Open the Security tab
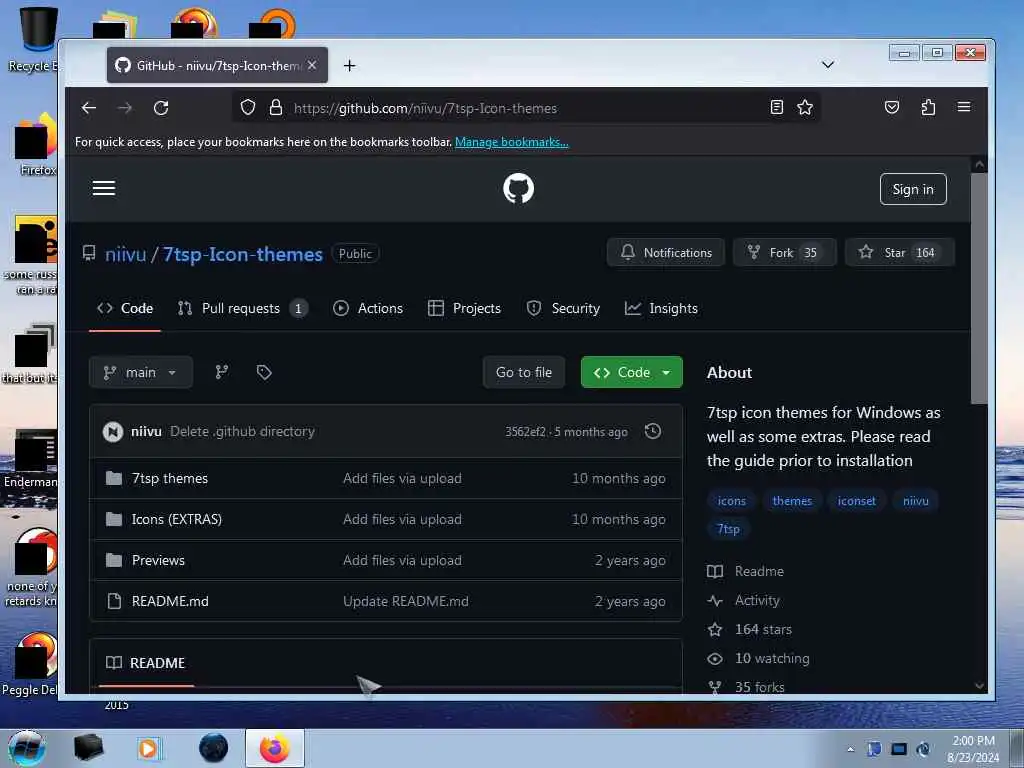 pyautogui.click(x=563, y=308)
